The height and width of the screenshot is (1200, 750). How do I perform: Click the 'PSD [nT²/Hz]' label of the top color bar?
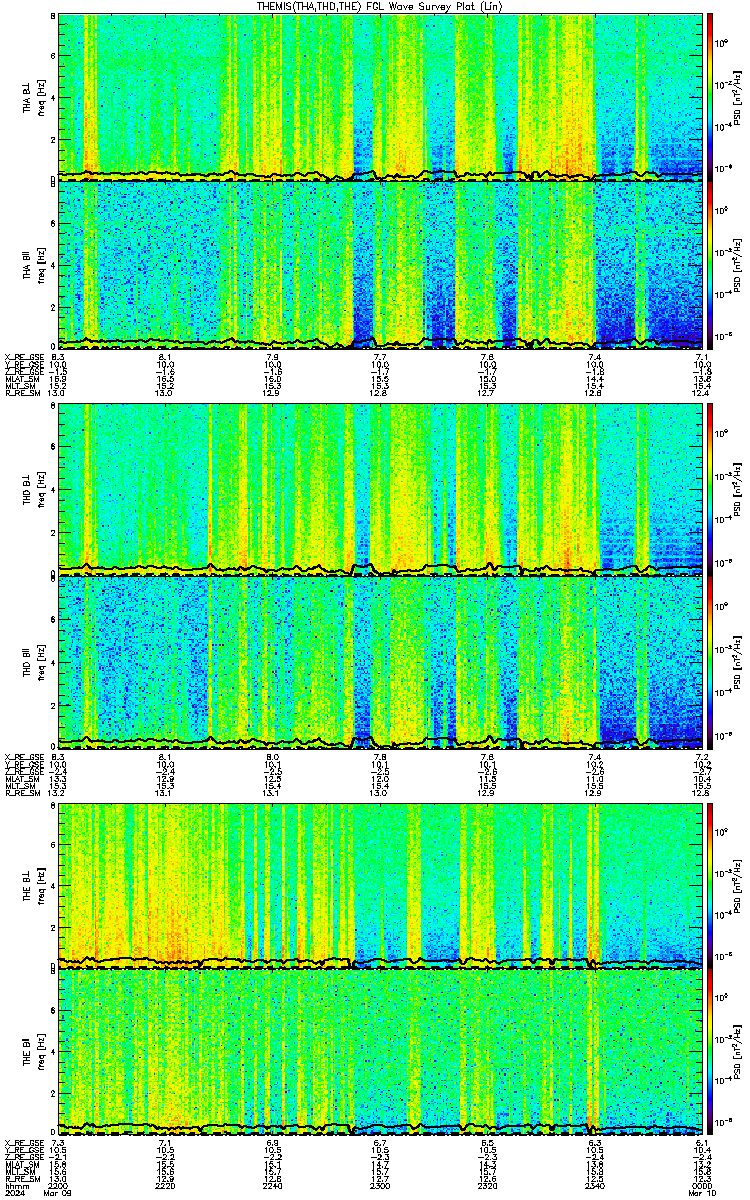[738, 96]
